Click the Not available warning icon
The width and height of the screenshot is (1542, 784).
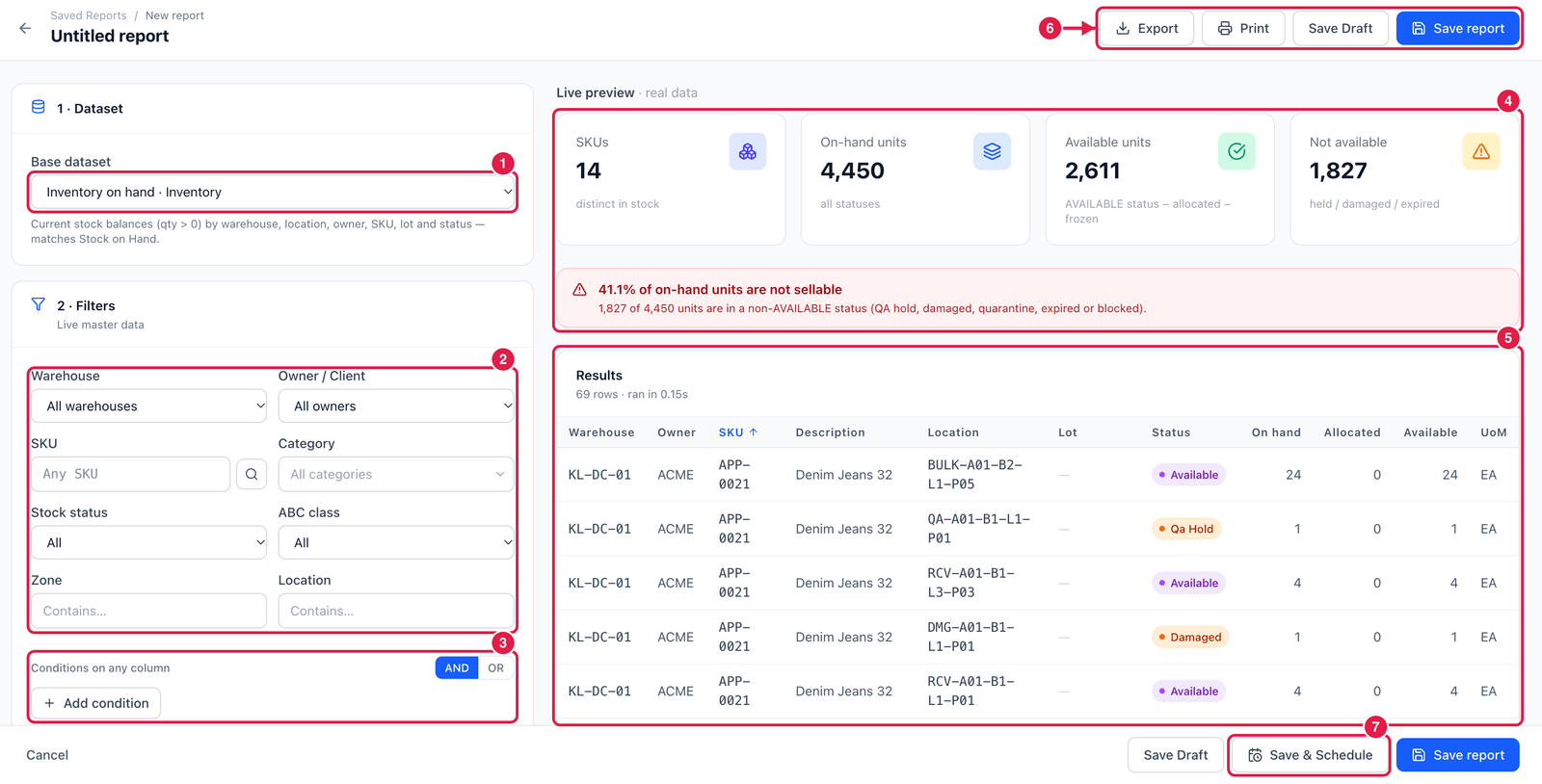point(1481,151)
